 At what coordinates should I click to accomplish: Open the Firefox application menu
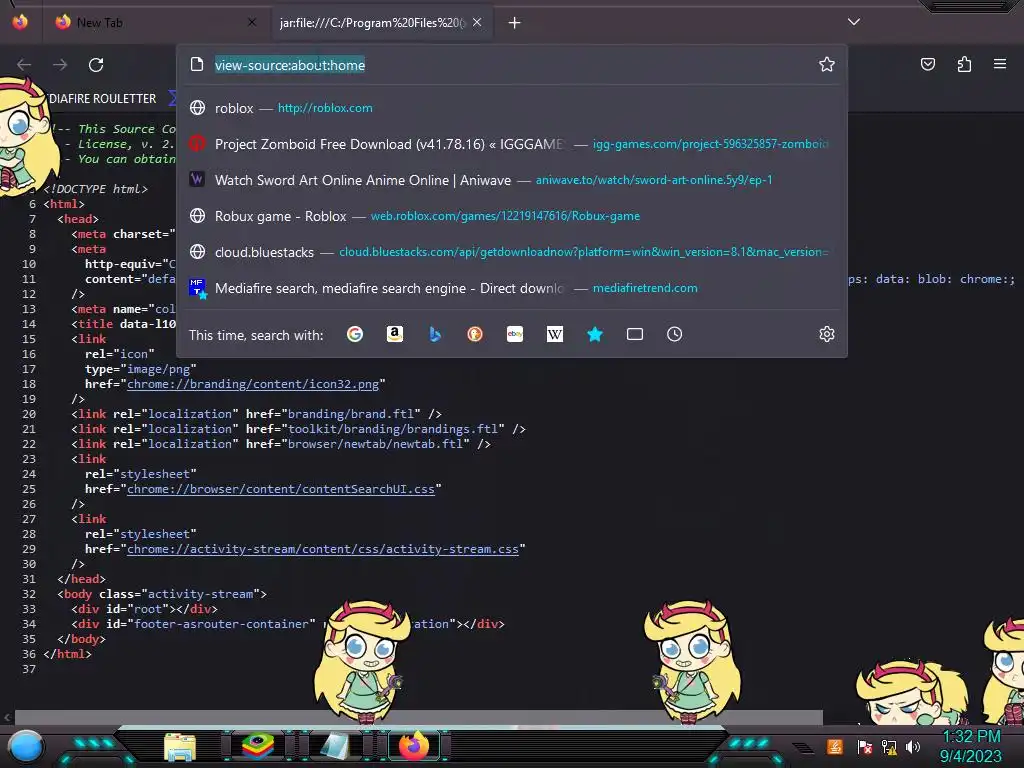pyautogui.click(x=1000, y=64)
